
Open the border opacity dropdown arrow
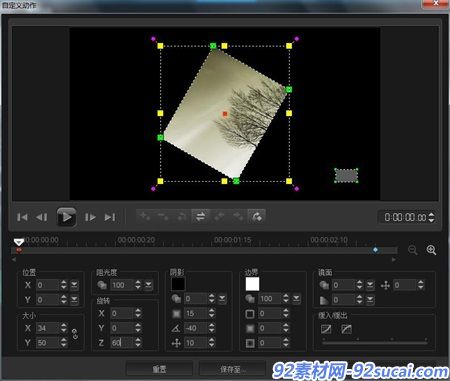point(296,299)
